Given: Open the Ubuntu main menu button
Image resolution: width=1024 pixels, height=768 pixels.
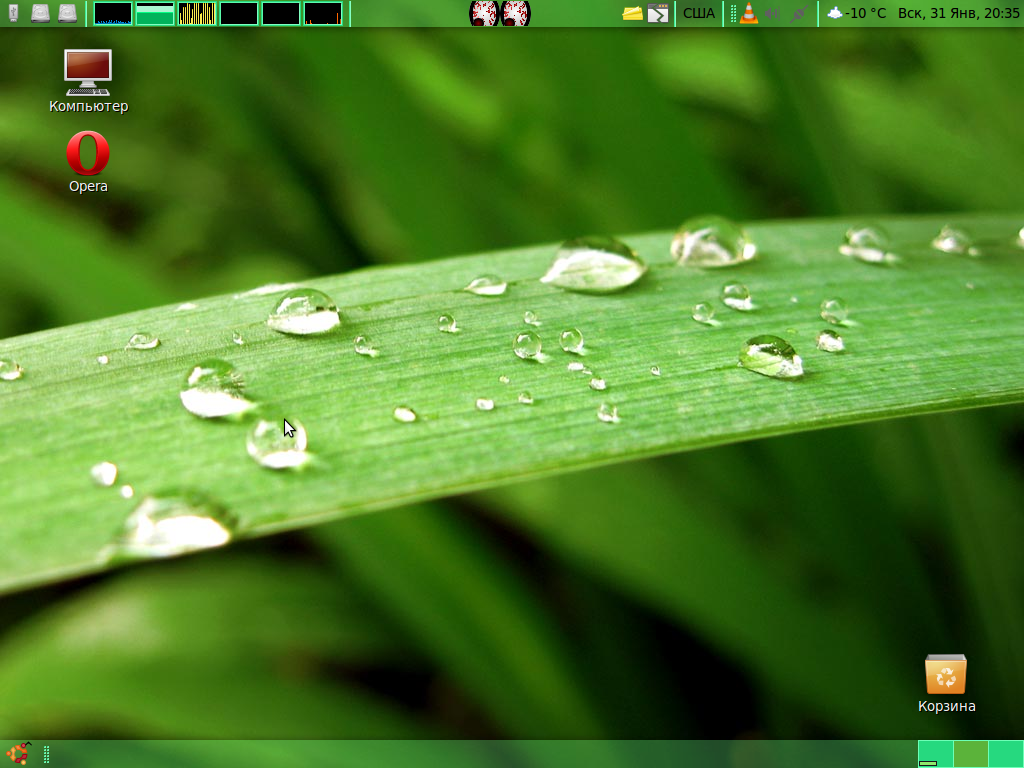Looking at the screenshot, I should point(18,753).
